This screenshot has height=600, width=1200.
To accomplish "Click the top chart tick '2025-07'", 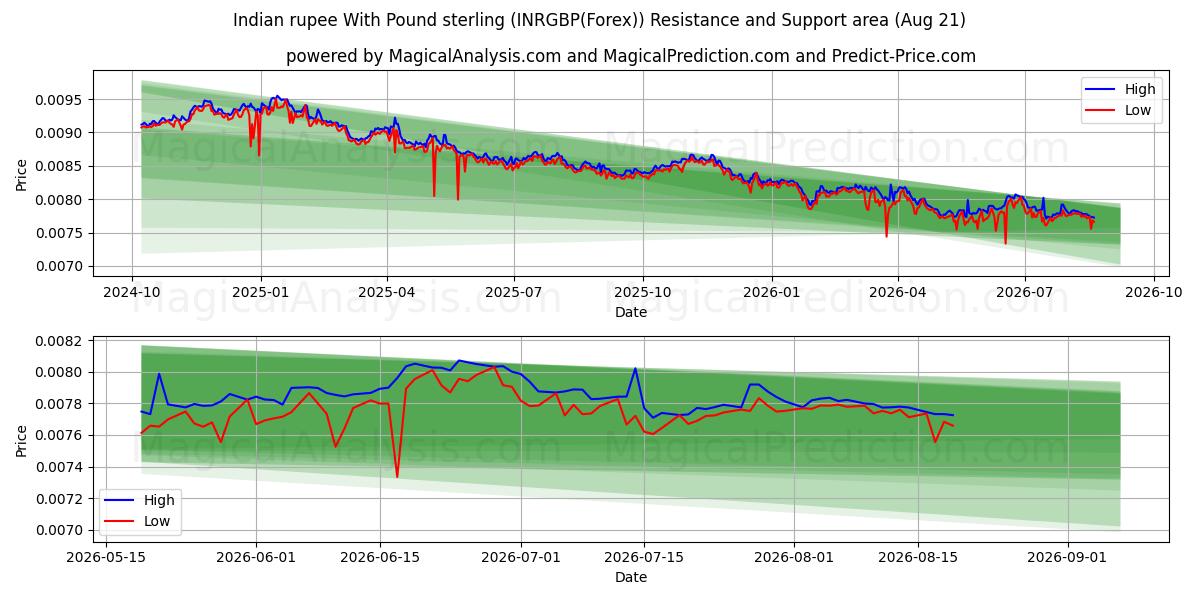I will click(514, 293).
